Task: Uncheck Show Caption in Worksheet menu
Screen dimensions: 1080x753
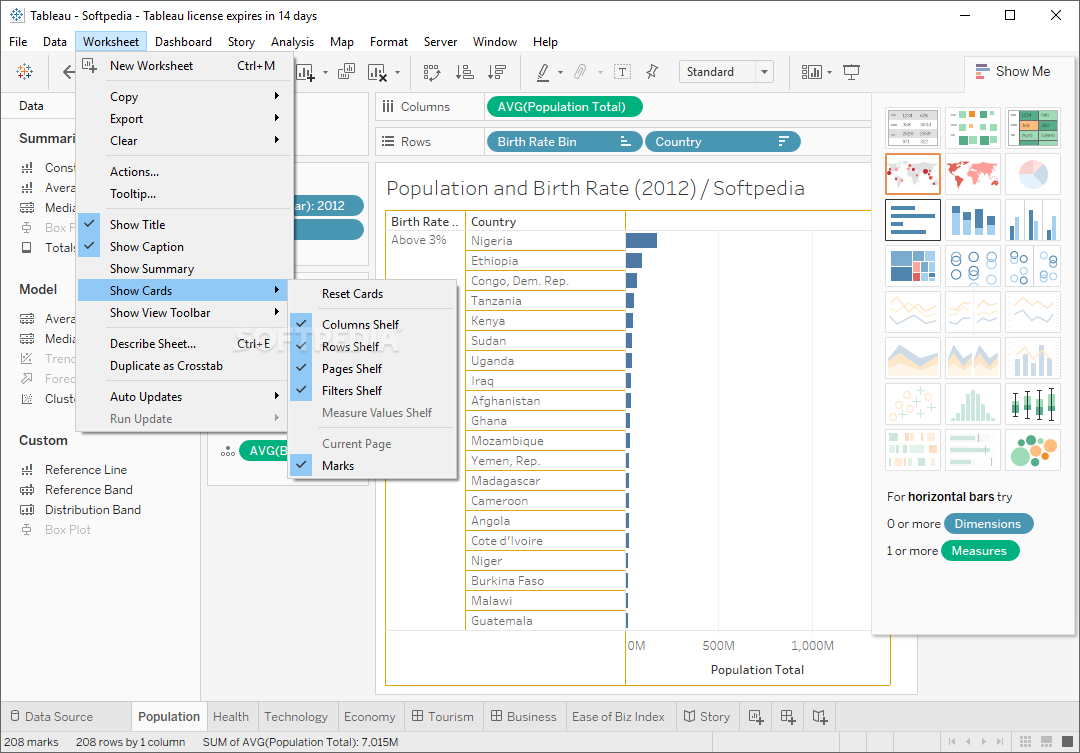Action: click(x=182, y=247)
